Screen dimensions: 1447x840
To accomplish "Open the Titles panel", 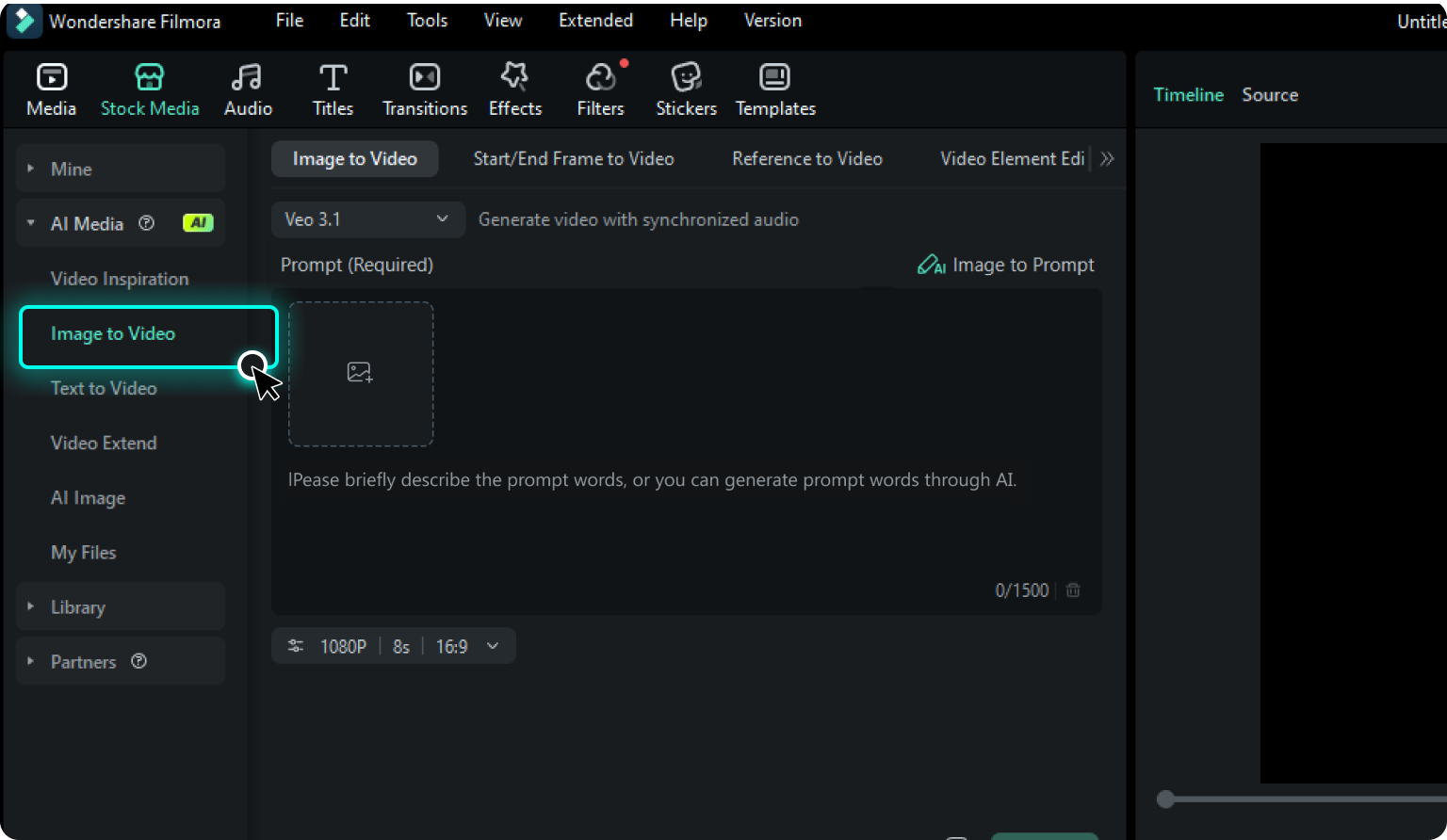I will [x=333, y=89].
